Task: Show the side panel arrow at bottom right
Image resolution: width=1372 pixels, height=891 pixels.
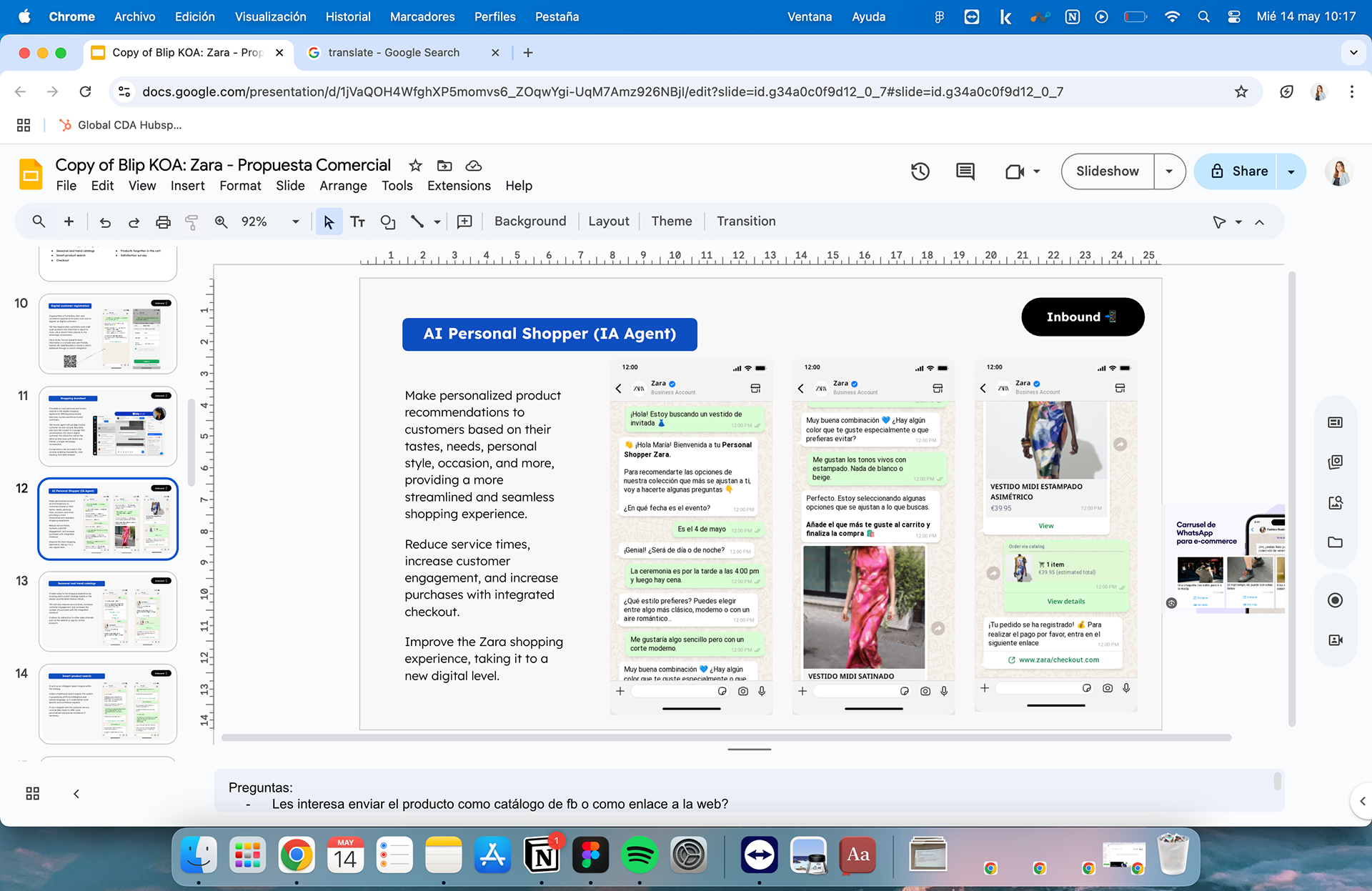Action: 1362,801
